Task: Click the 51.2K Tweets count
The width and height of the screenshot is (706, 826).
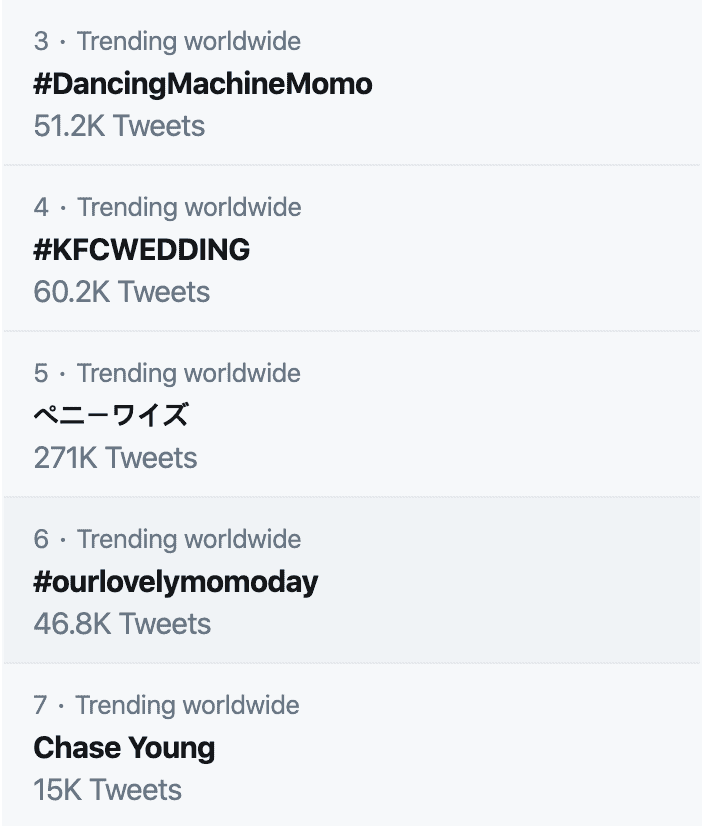Action: click(x=119, y=126)
